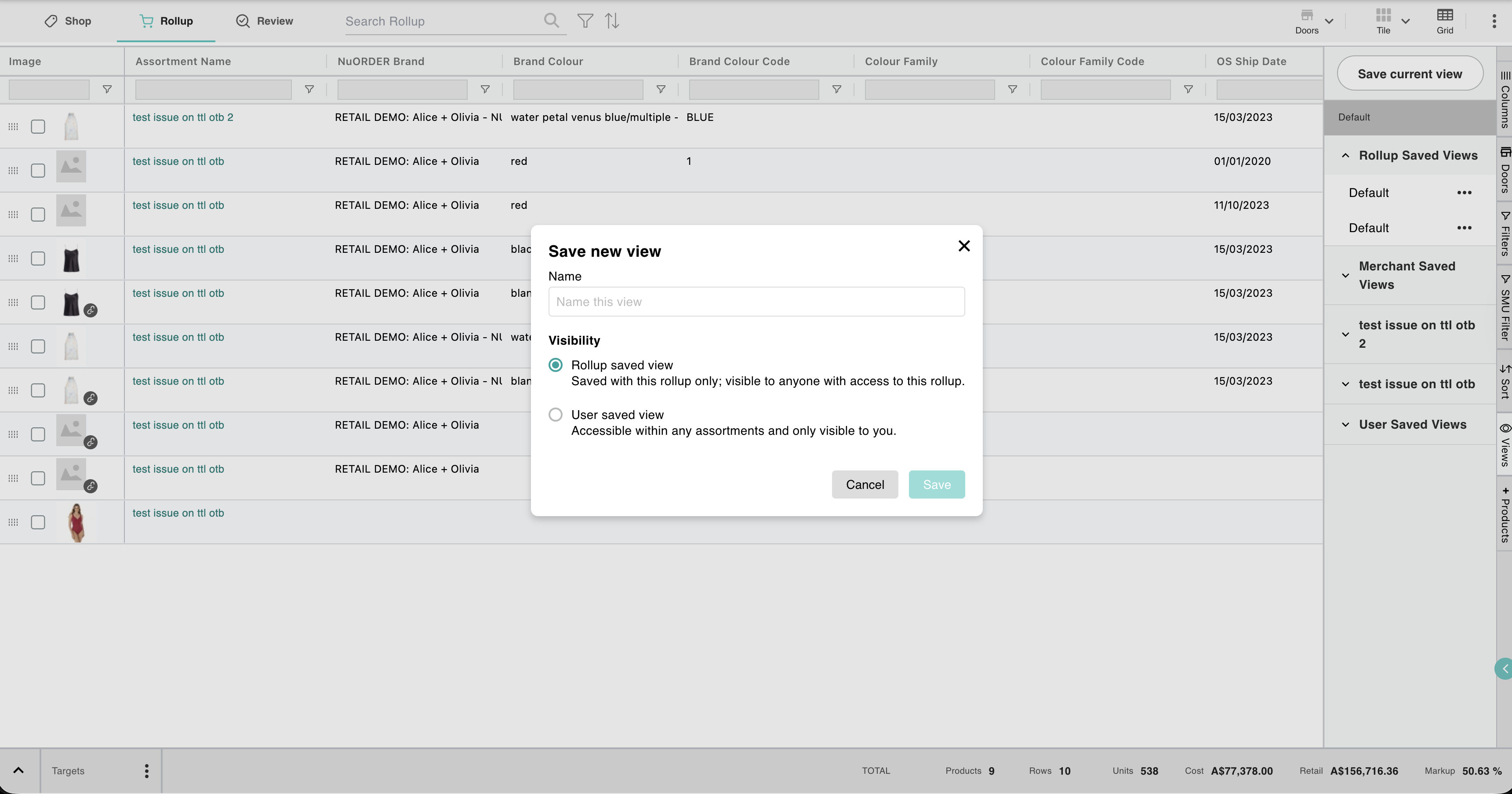
Task: Collapse the Rollup Saved Views section
Action: (1345, 156)
